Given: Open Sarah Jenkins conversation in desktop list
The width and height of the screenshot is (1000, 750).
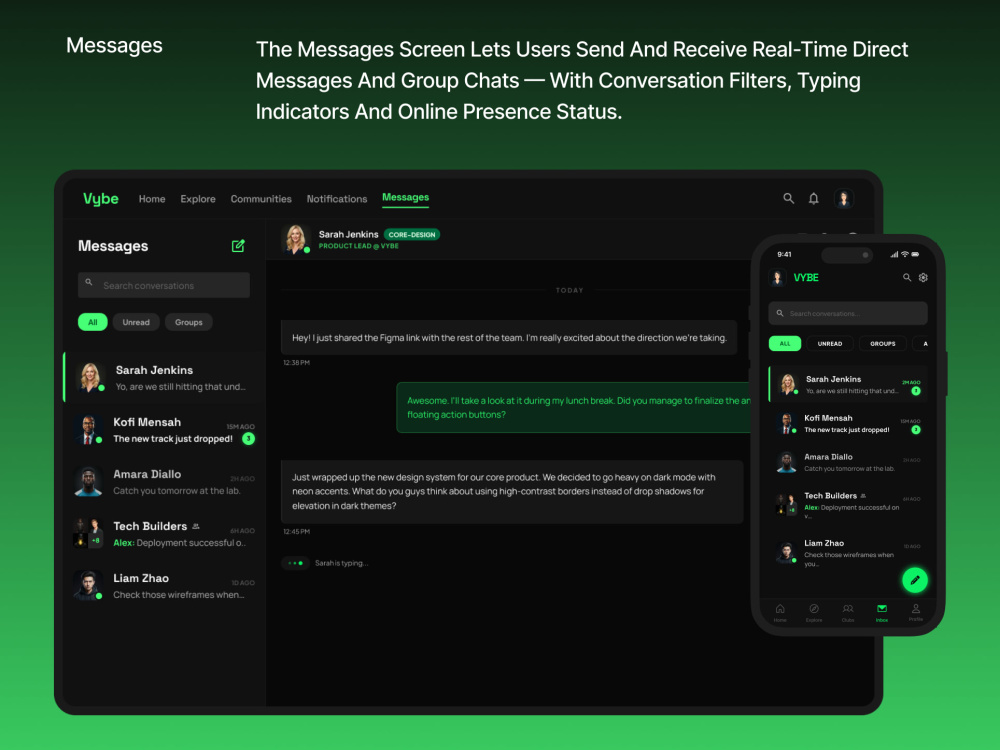Looking at the screenshot, I should [x=164, y=378].
